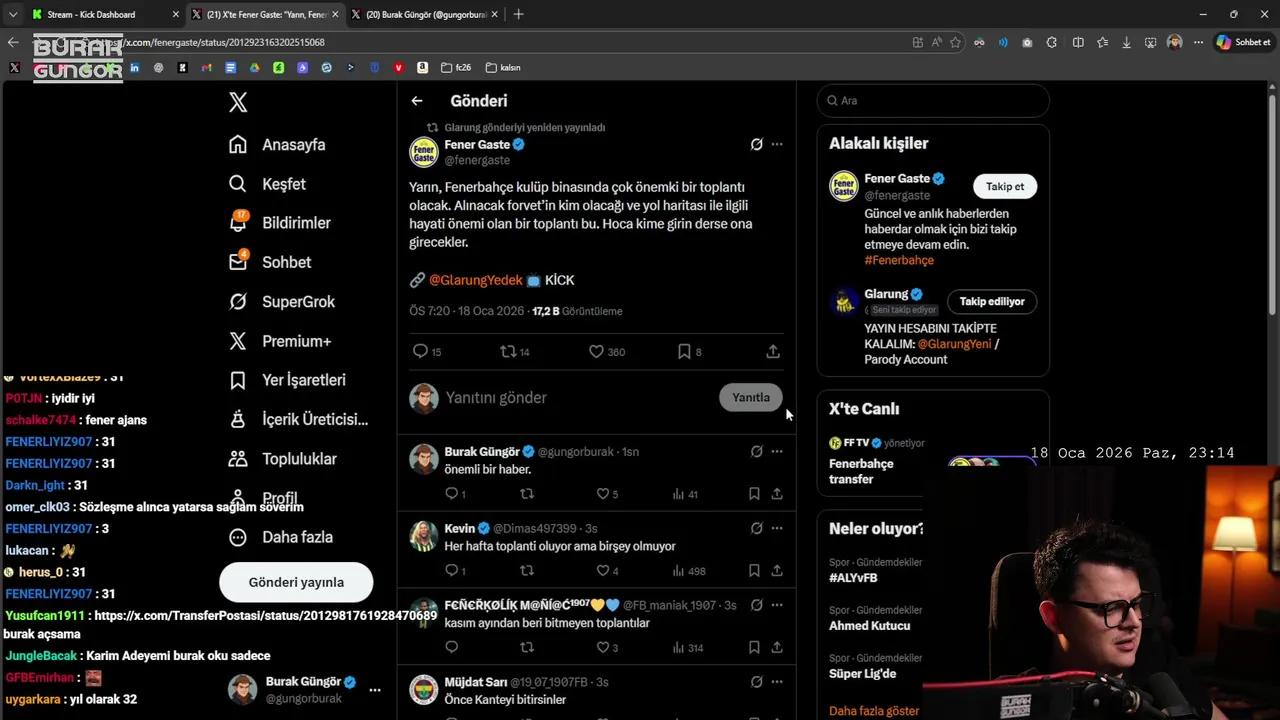Open the #ALYvFB trending topic
Image resolution: width=1280 pixels, height=720 pixels.
[x=853, y=578]
